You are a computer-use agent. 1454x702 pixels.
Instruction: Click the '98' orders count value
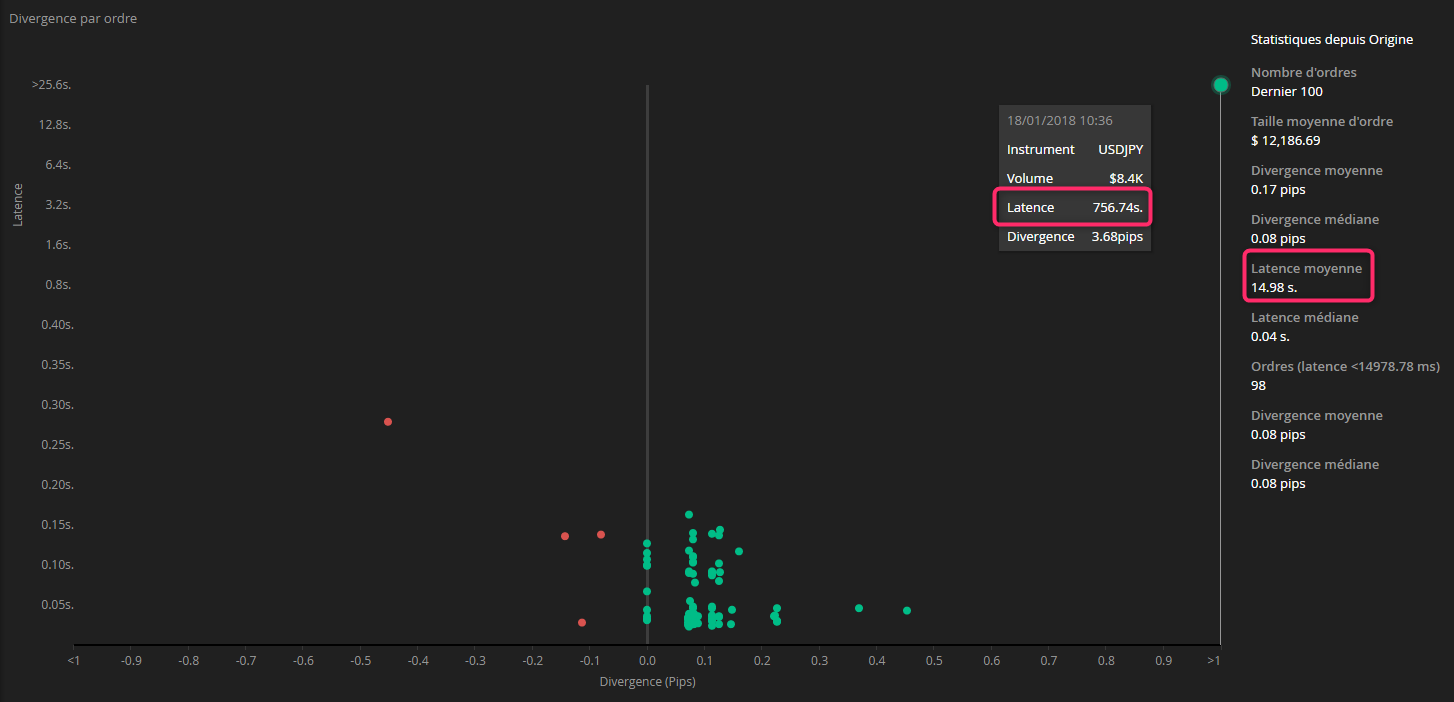(x=1258, y=386)
